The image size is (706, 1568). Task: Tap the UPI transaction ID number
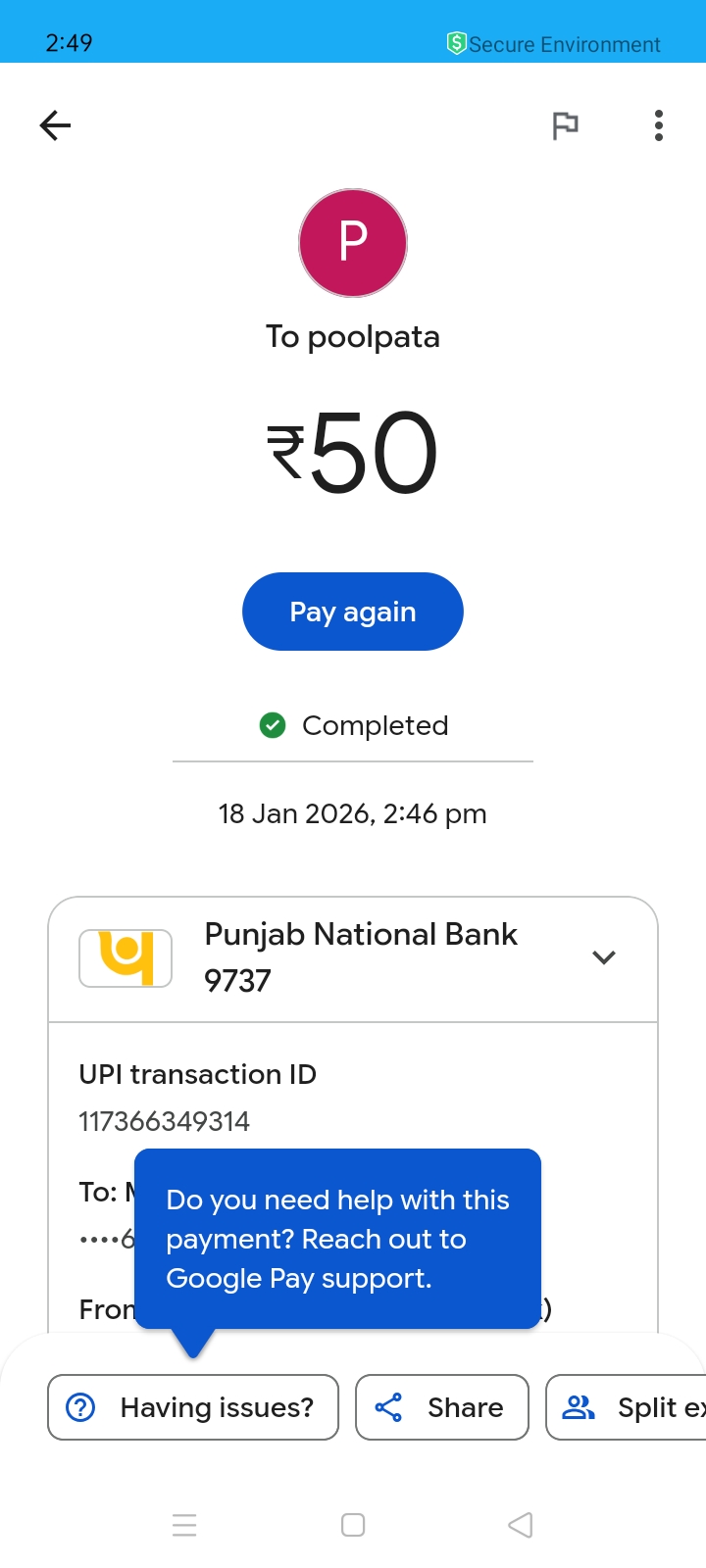[165, 1121]
